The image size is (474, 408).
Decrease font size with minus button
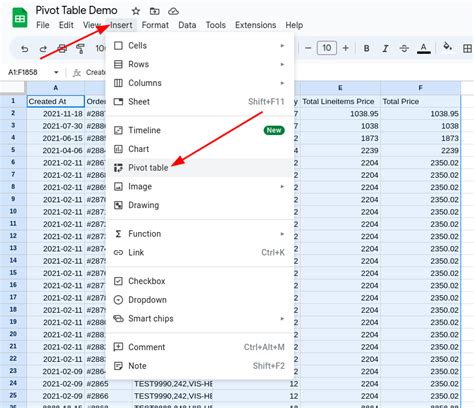308,48
